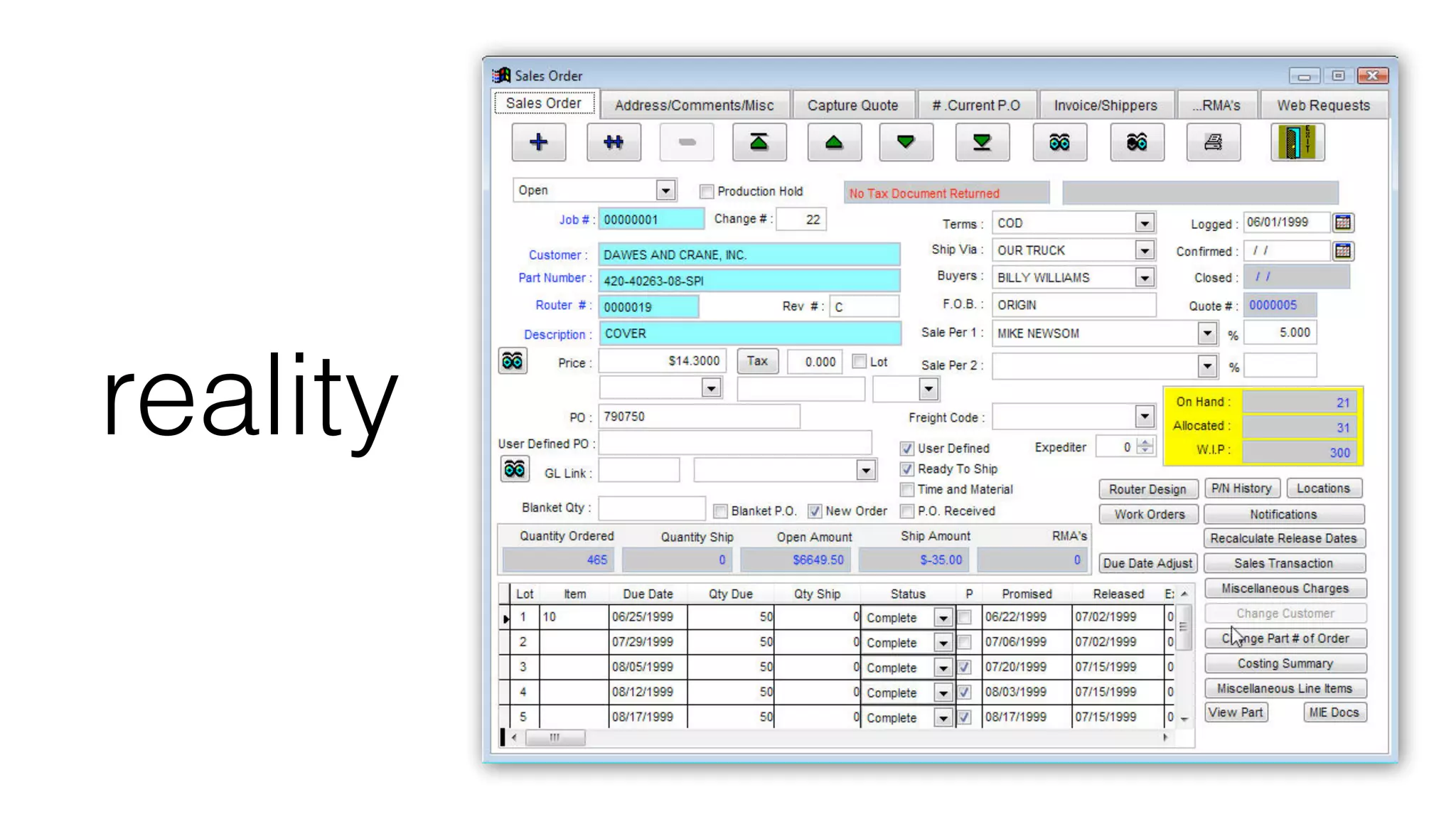This screenshot has width=1456, height=819.
Task: Click the exit door icon
Action: [x=1297, y=142]
